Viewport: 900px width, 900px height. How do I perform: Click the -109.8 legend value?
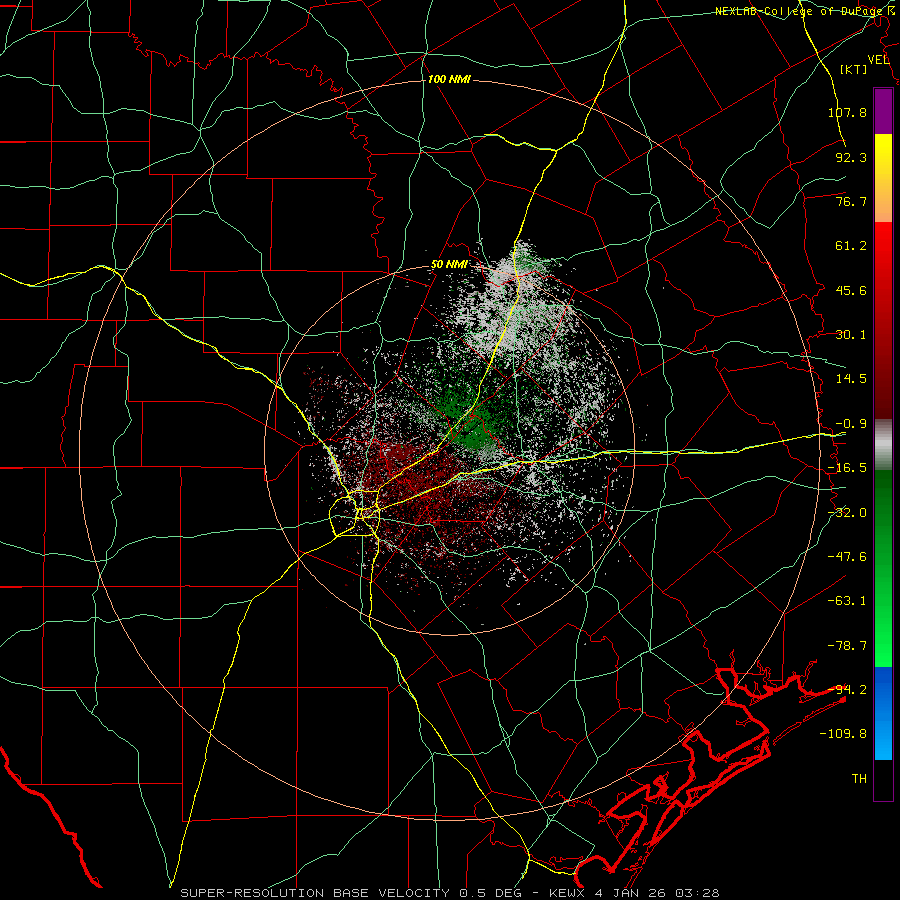(843, 734)
